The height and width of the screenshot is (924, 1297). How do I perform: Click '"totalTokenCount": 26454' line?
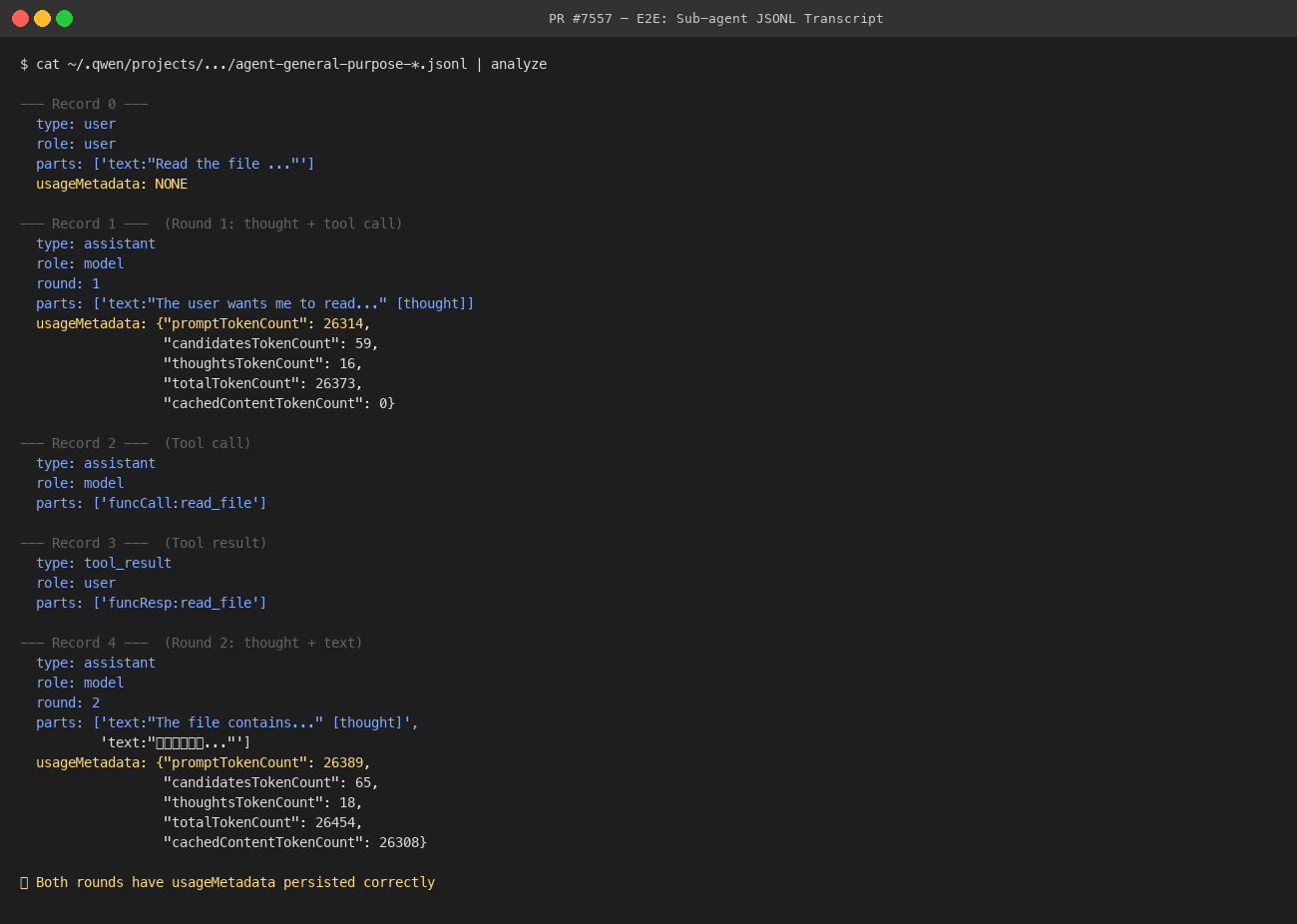pyautogui.click(x=263, y=822)
